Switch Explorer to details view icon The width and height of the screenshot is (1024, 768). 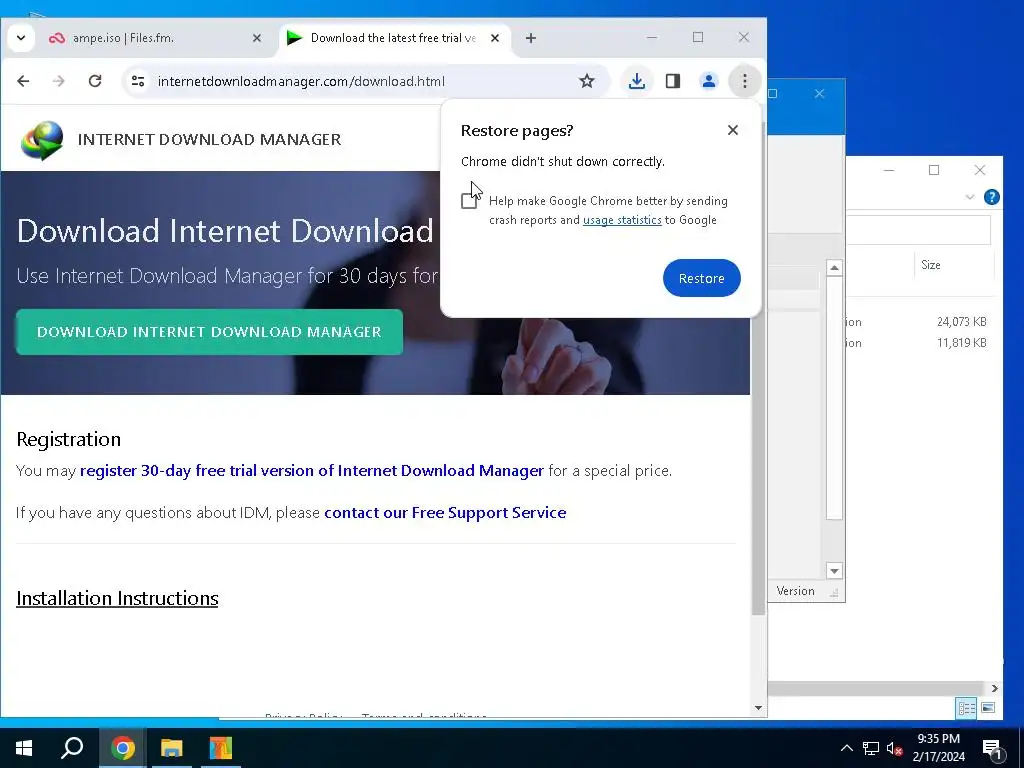point(967,707)
